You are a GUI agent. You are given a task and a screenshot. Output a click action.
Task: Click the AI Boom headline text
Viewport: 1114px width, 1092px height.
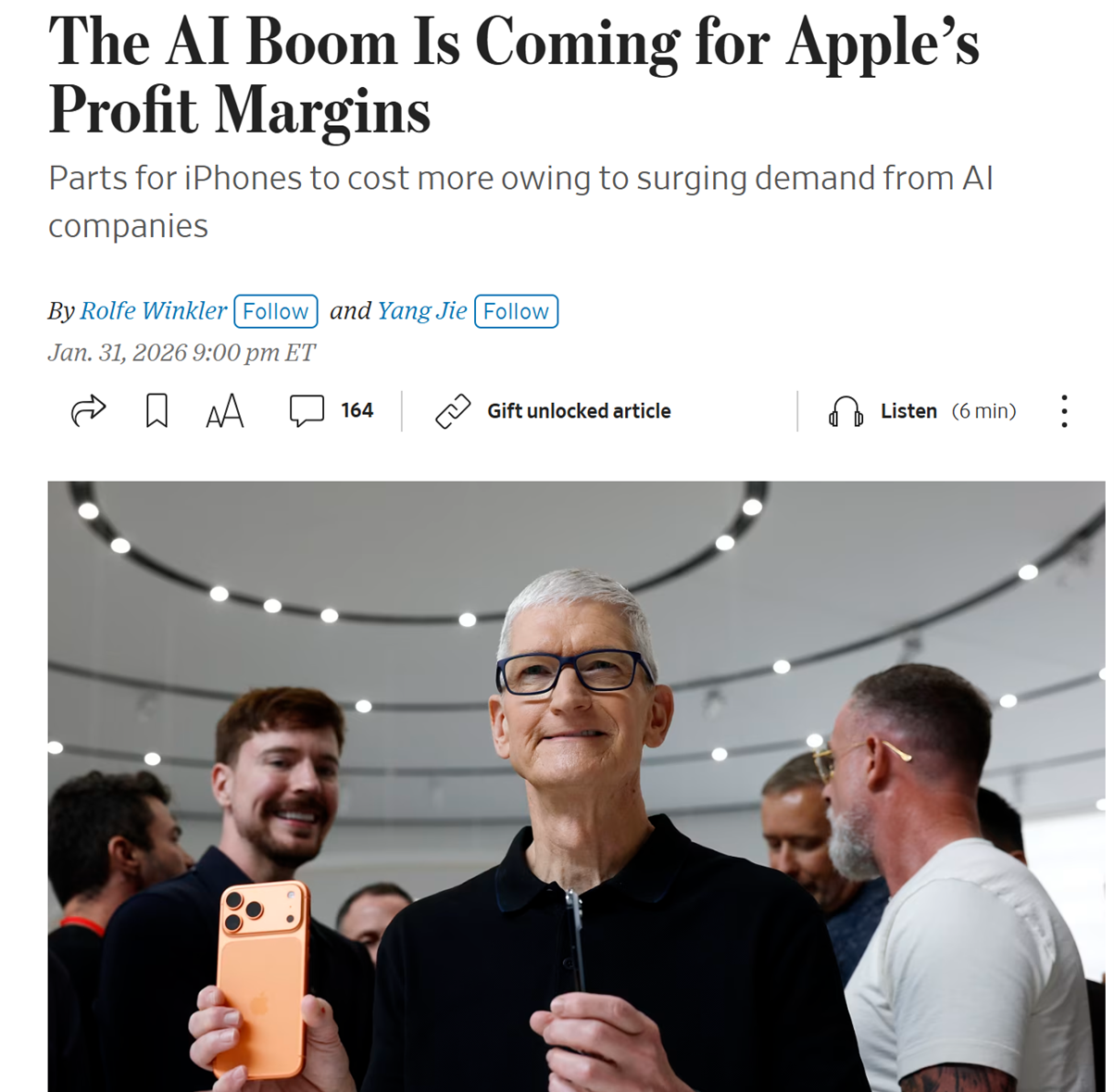[x=514, y=76]
